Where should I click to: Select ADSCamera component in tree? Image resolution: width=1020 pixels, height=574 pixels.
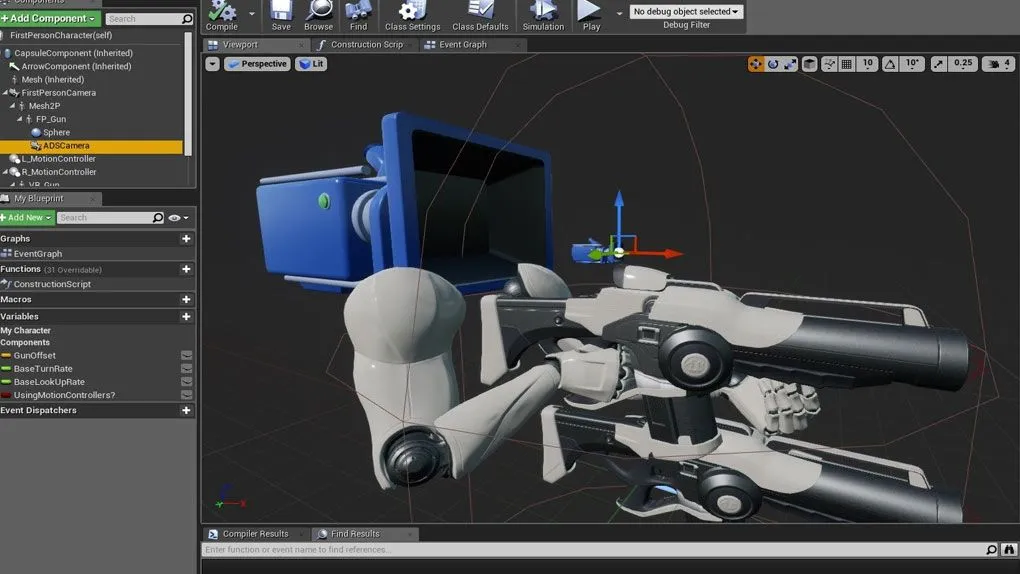click(91, 146)
